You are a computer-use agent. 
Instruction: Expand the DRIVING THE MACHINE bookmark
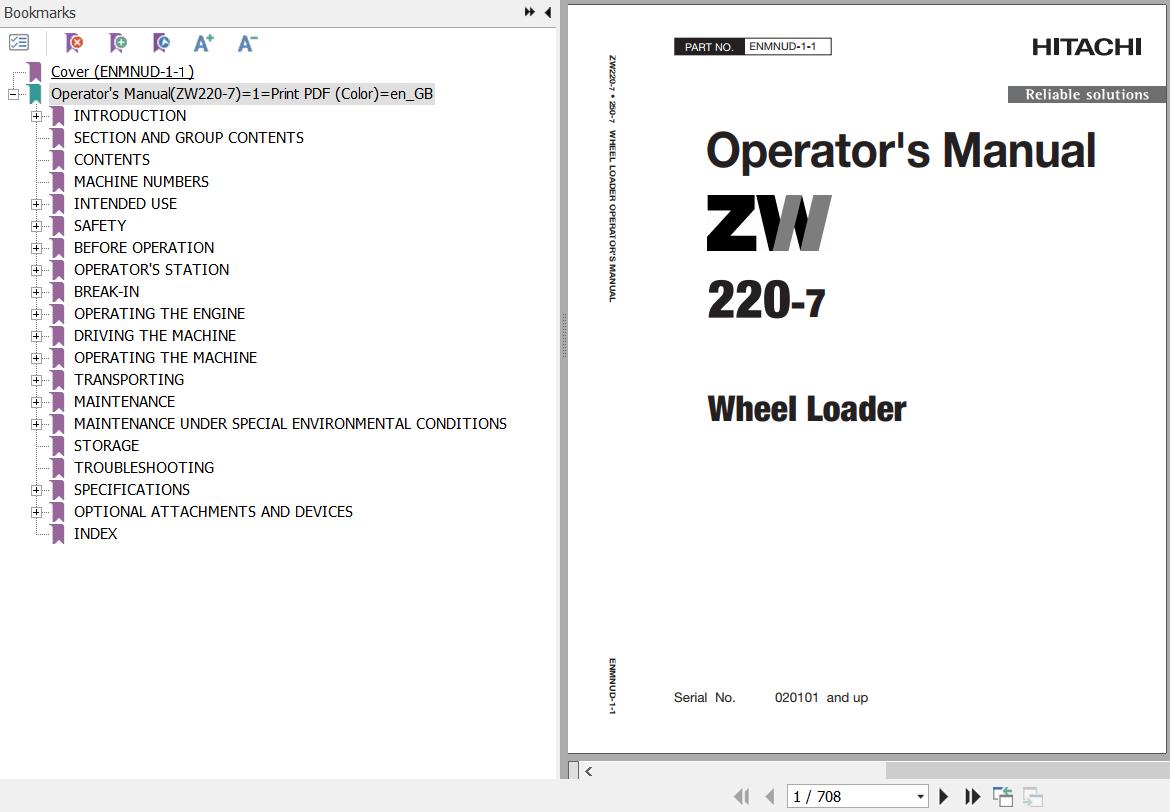[x=36, y=336]
